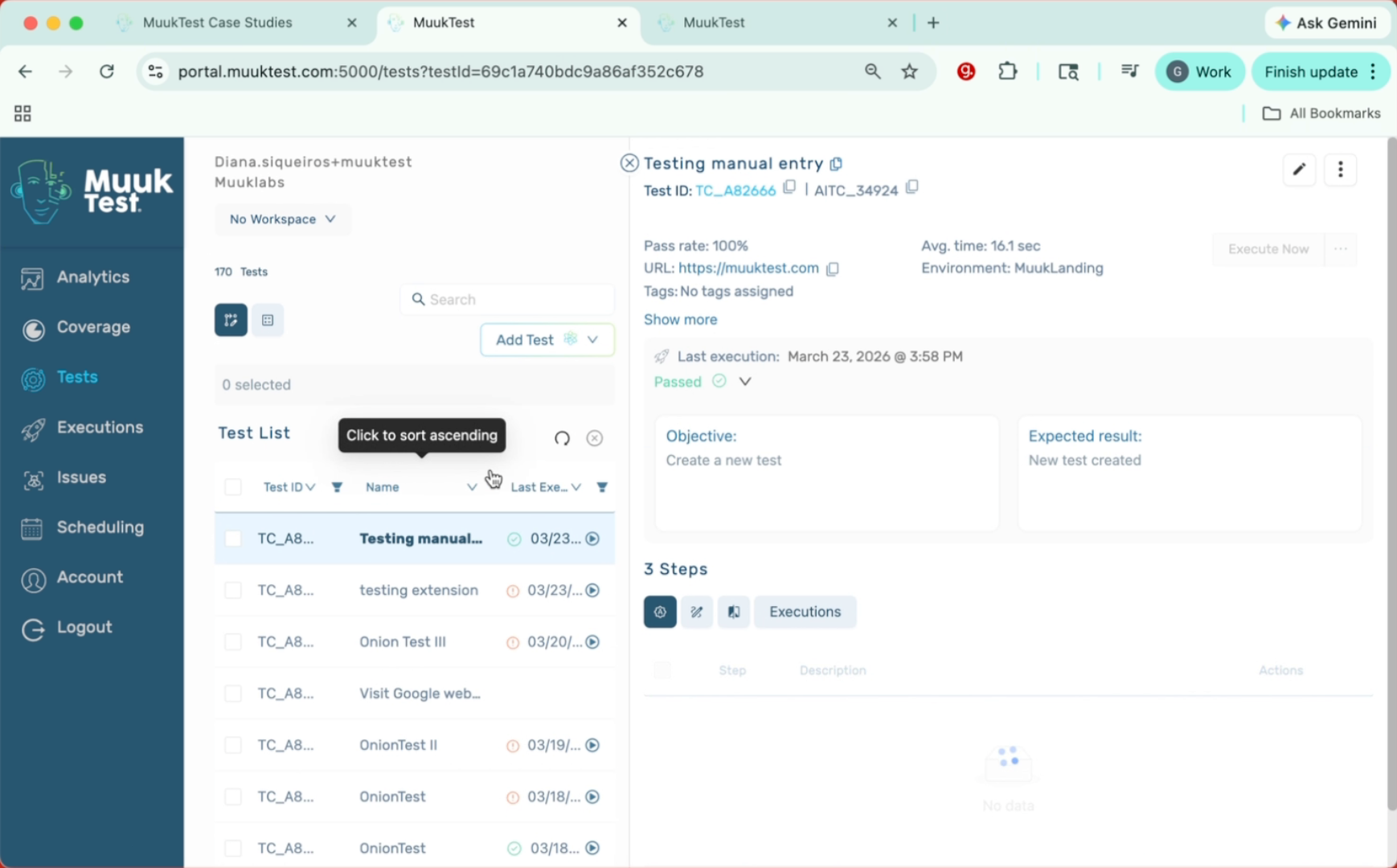1397x868 pixels.
Task: Select the steps view icon
Action: point(660,612)
